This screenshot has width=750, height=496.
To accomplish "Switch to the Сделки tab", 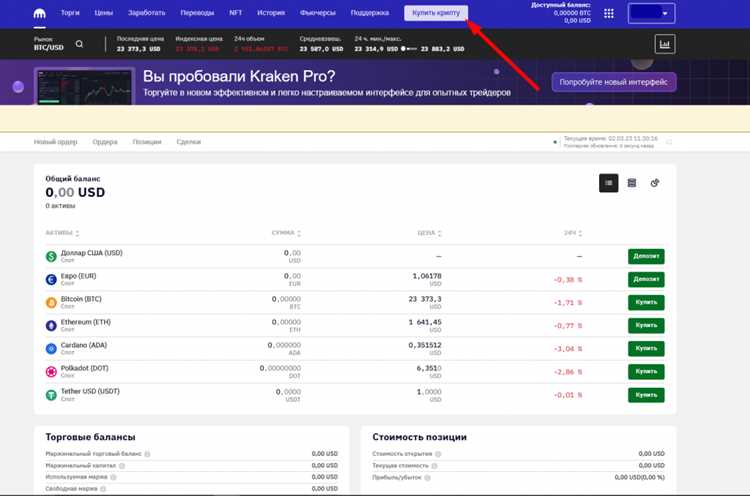I will point(188,142).
